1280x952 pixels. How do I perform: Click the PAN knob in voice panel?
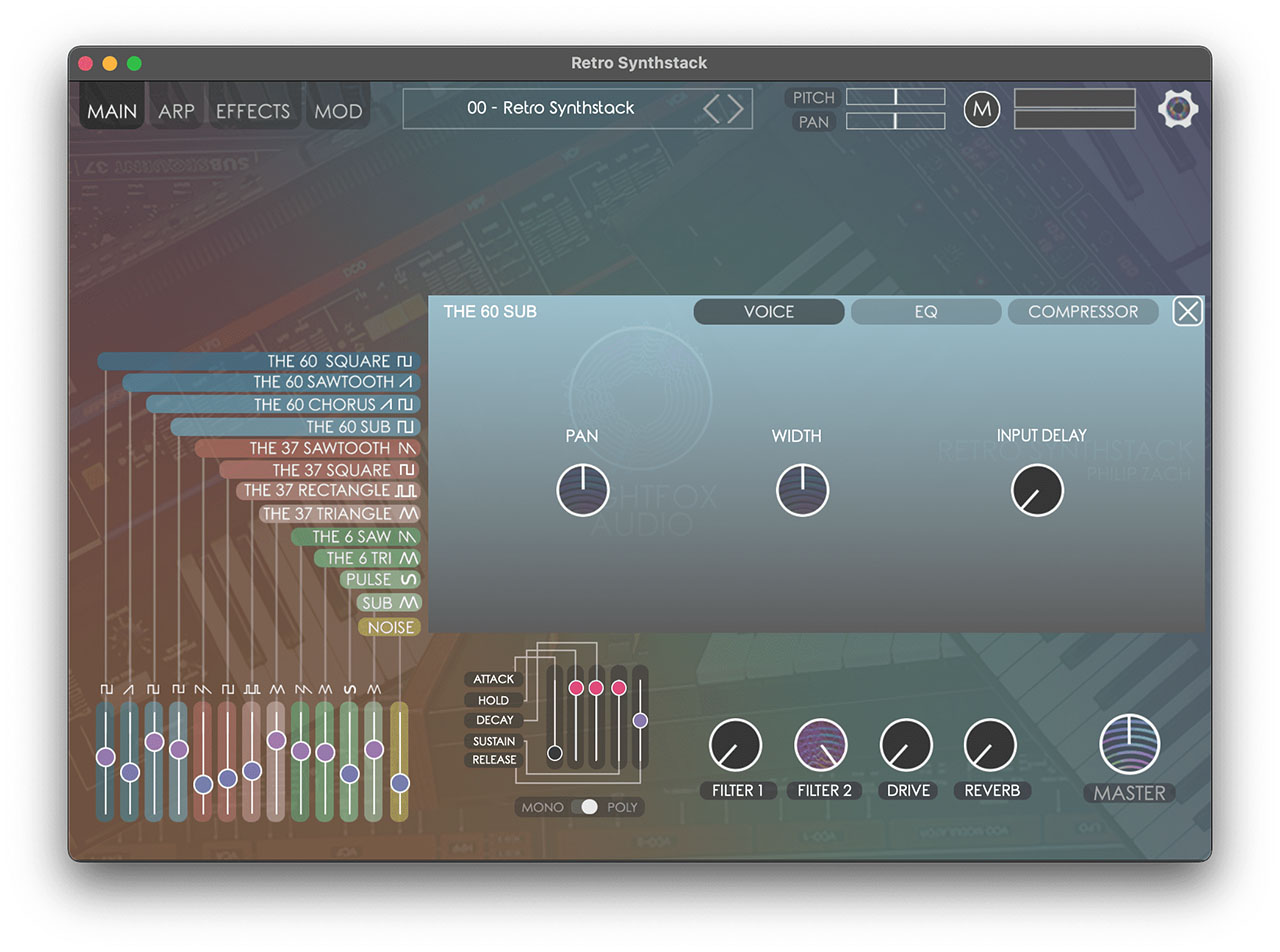point(583,490)
